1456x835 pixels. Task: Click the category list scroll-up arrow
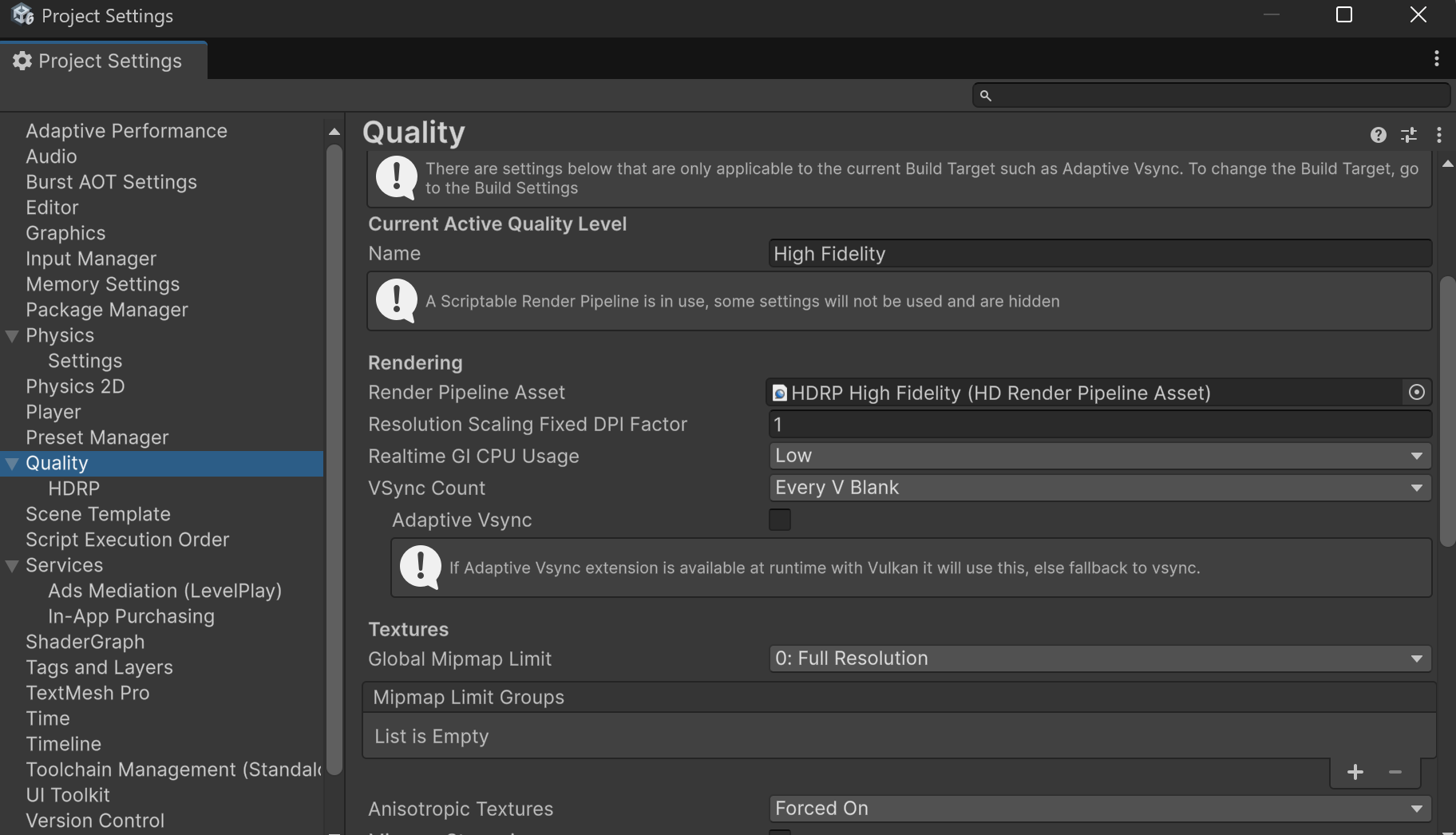(x=334, y=132)
